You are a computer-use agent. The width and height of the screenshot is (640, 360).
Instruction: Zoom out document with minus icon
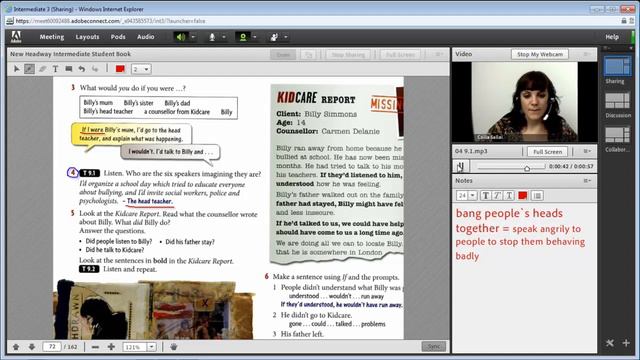coord(96,347)
